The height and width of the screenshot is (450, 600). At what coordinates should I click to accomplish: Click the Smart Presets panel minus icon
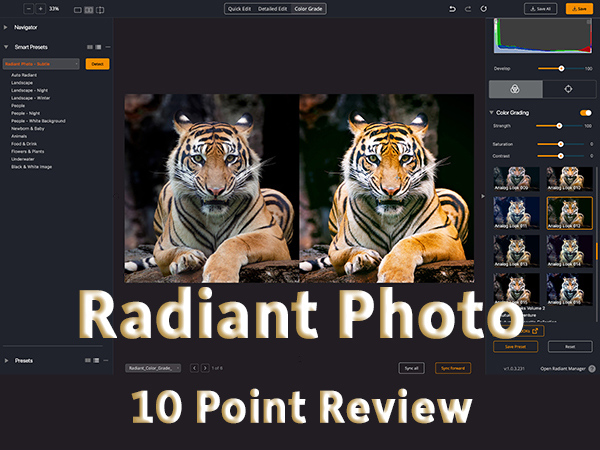[108, 47]
